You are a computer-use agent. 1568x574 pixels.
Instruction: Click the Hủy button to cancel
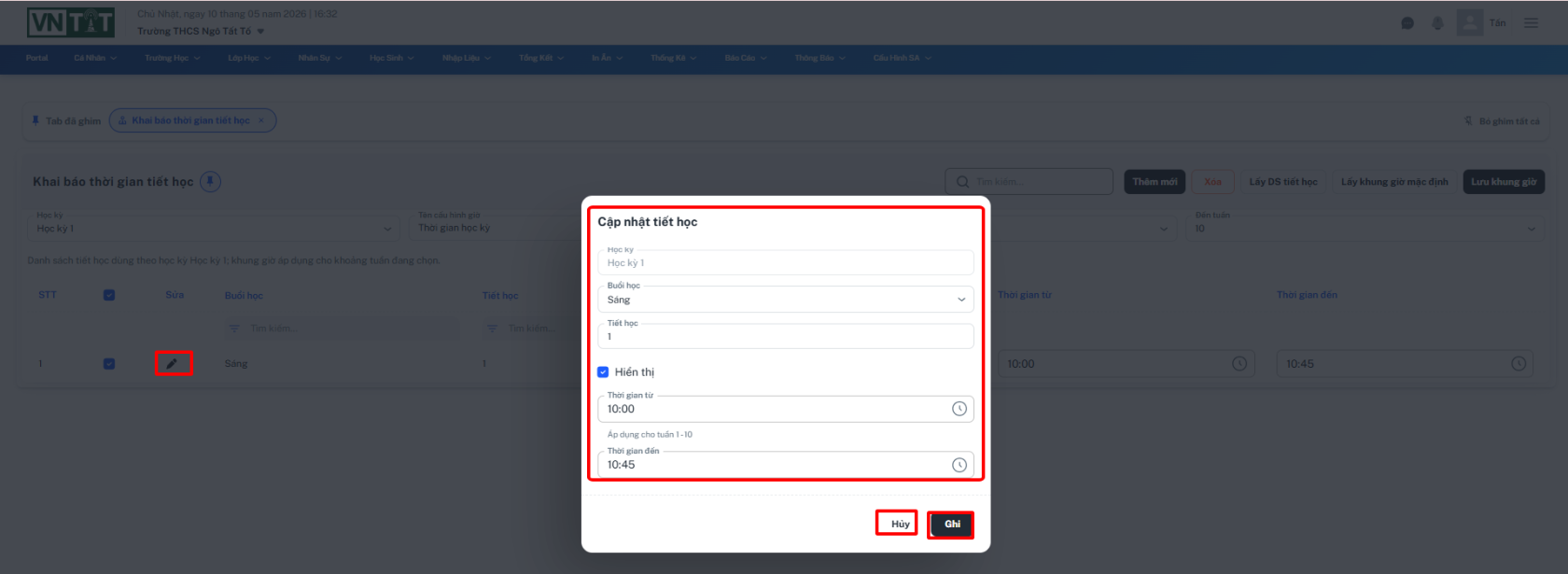tap(900, 525)
